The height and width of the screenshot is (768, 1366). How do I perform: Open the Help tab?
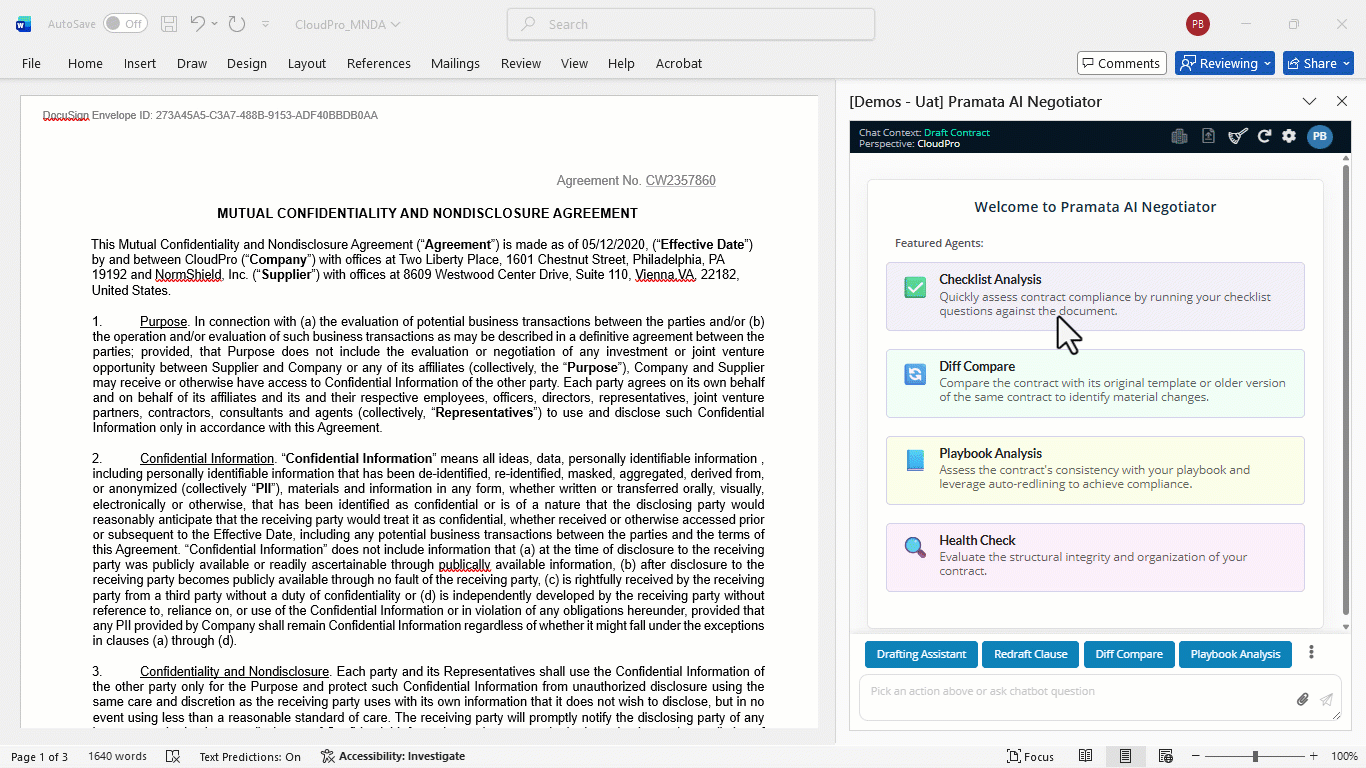[621, 63]
